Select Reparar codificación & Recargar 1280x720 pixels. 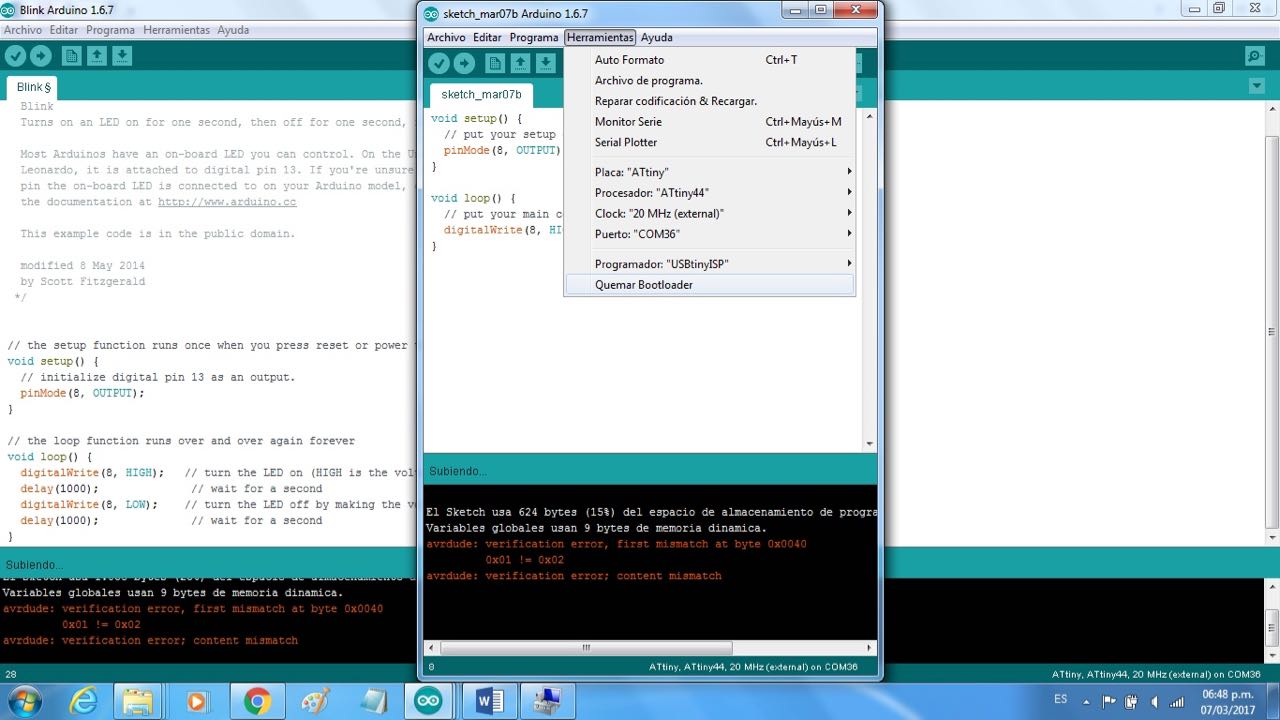[710, 101]
